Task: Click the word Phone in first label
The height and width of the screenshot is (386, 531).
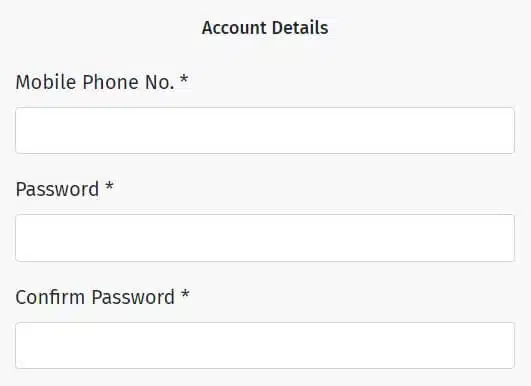Action: (x=110, y=82)
